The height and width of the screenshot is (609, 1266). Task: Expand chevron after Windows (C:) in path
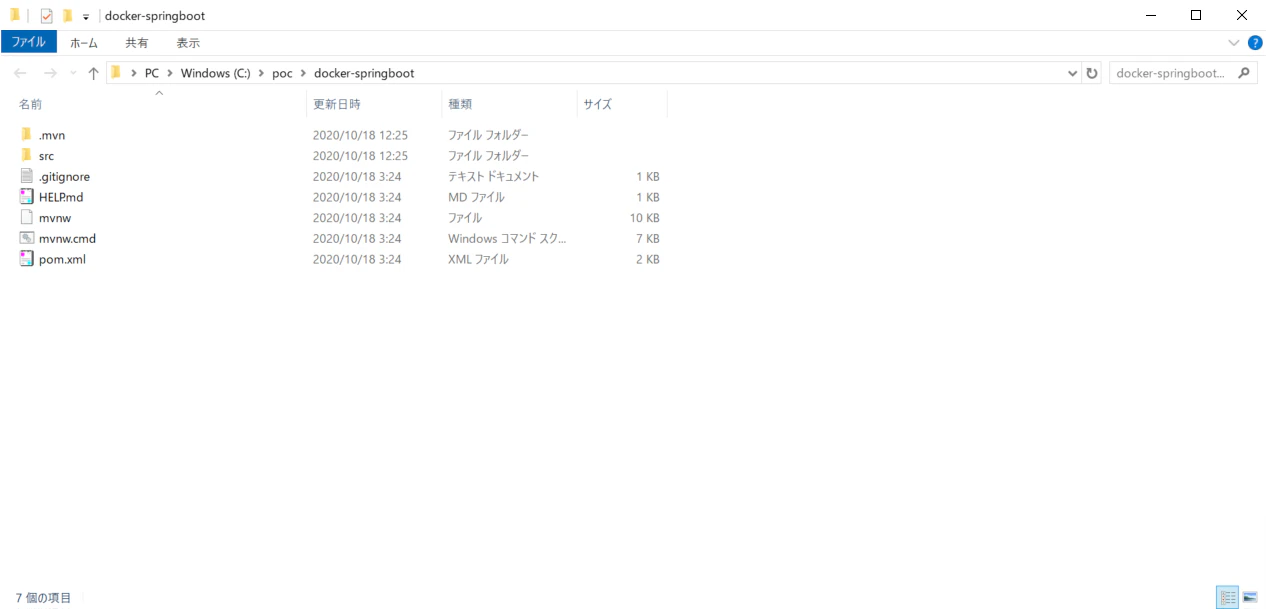click(x=261, y=73)
